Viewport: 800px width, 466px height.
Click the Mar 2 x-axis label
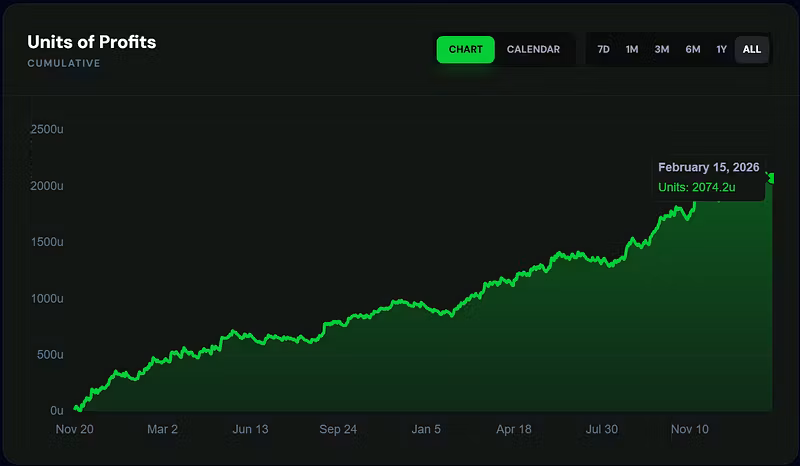[162, 429]
